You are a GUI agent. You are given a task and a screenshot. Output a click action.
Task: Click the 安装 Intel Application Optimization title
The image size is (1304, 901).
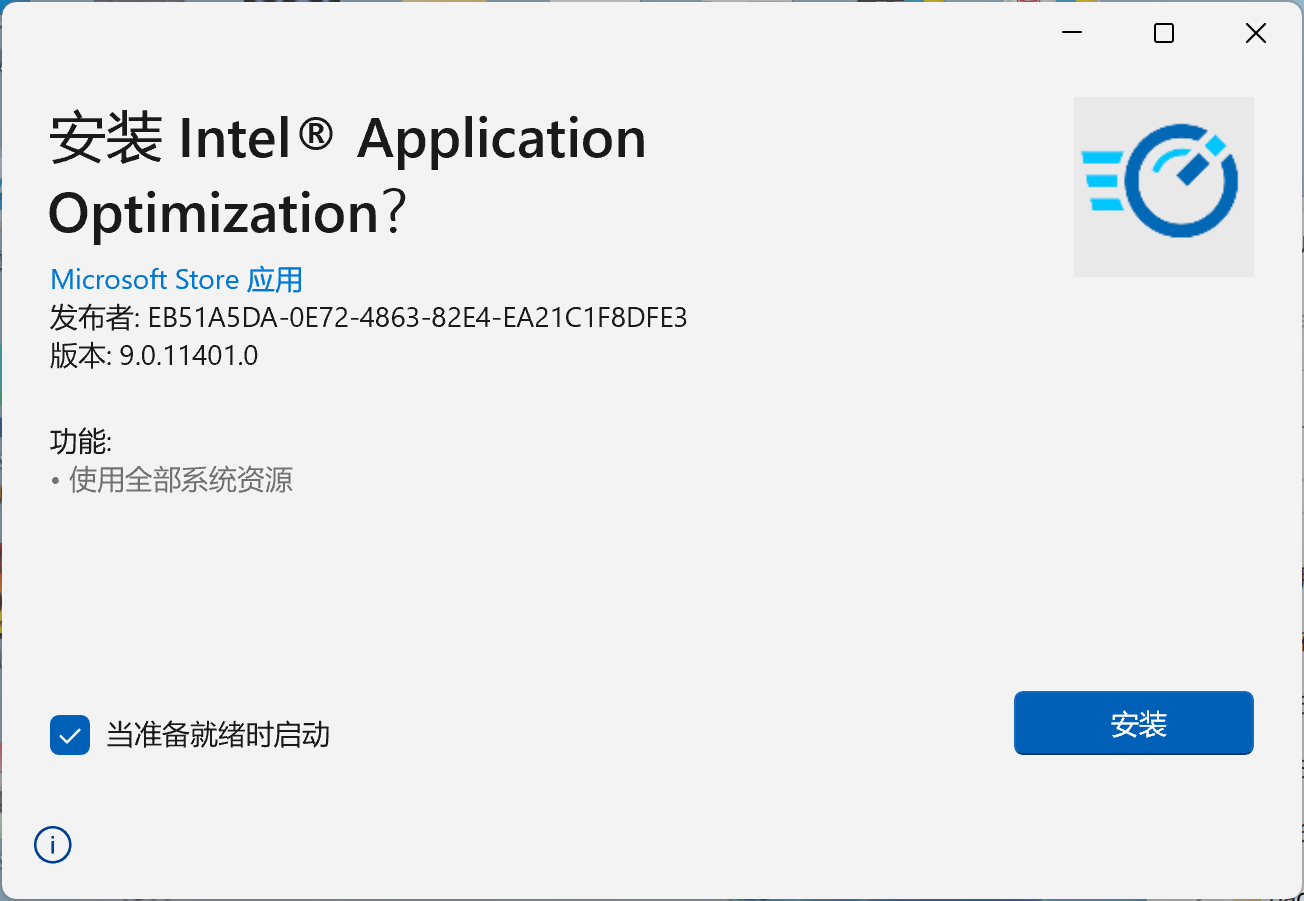[347, 175]
